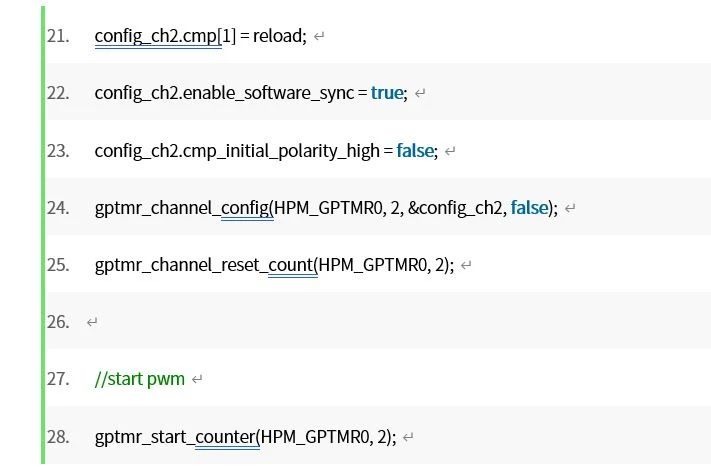The width and height of the screenshot is (711, 467).
Task: Click line number 27
Action: click(58, 379)
